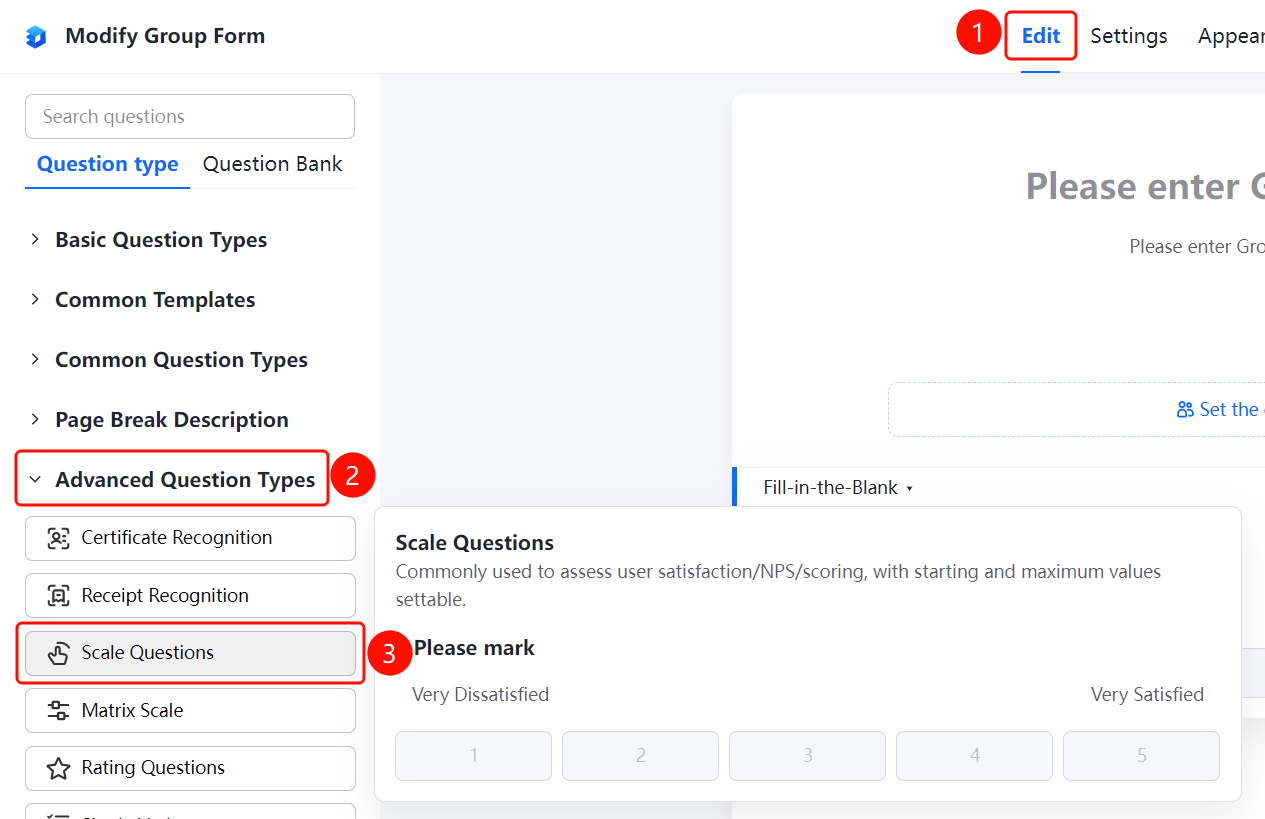Select the Edit tab
Viewport: 1265px width, 819px height.
pos(1041,36)
